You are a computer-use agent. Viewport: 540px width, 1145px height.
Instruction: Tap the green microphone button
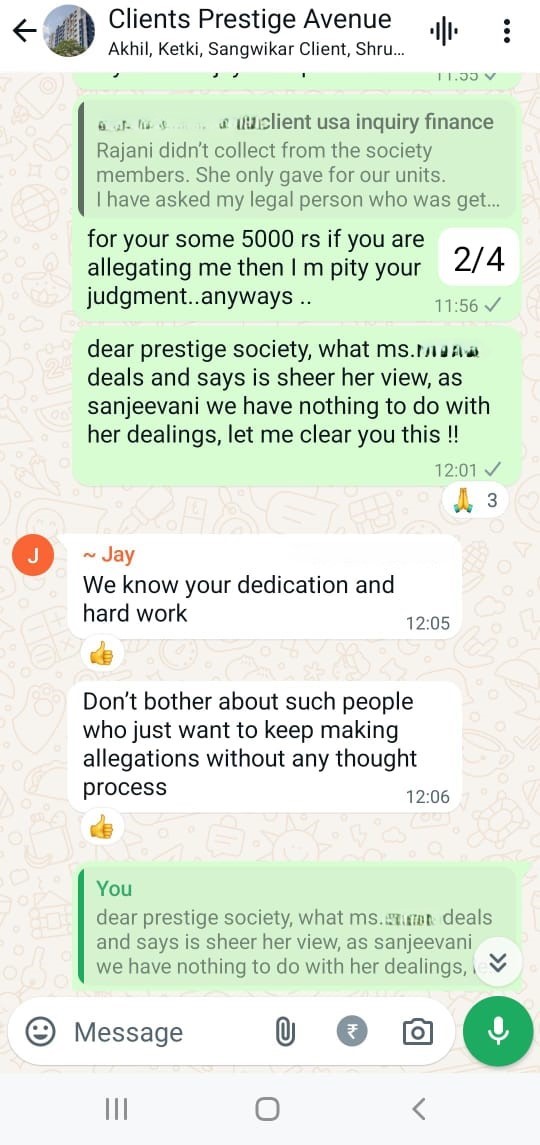coord(498,1032)
